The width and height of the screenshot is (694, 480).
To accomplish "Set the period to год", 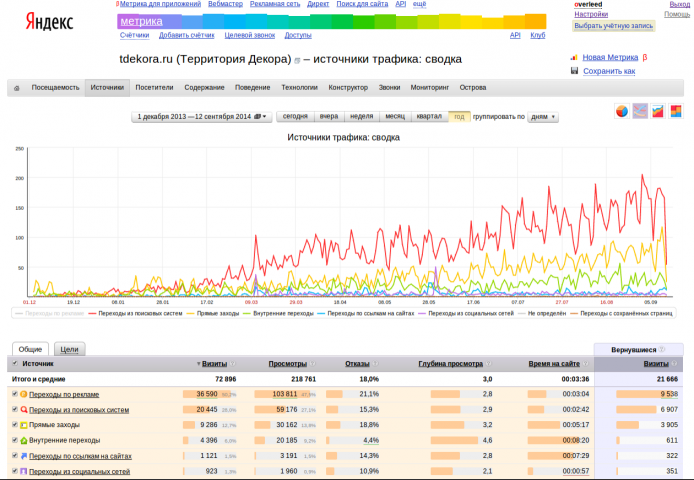I will click(x=459, y=116).
